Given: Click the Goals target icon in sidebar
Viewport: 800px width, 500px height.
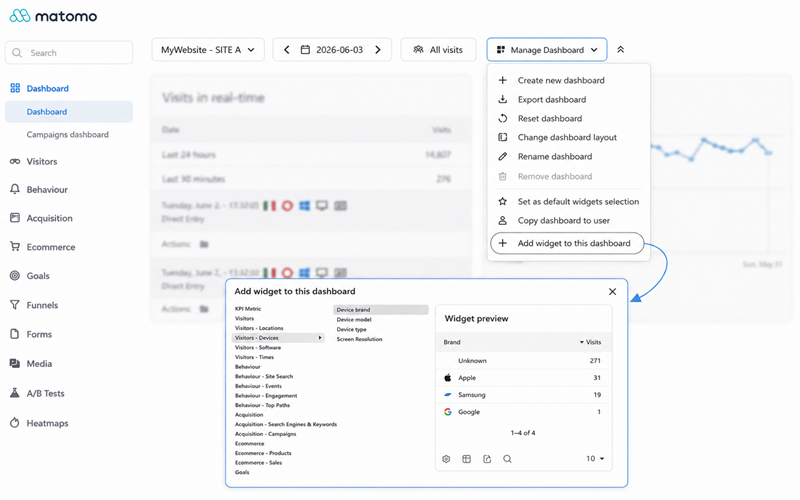Looking at the screenshot, I should click(15, 276).
